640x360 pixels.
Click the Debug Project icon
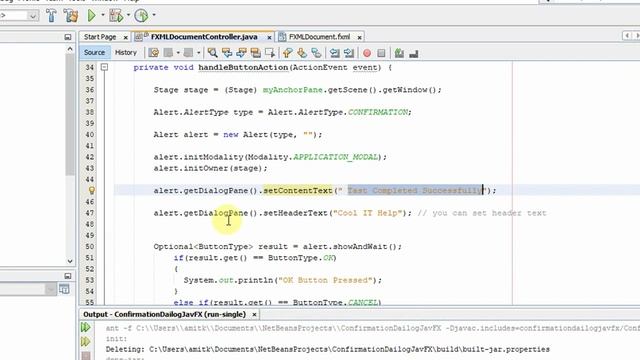(116, 16)
